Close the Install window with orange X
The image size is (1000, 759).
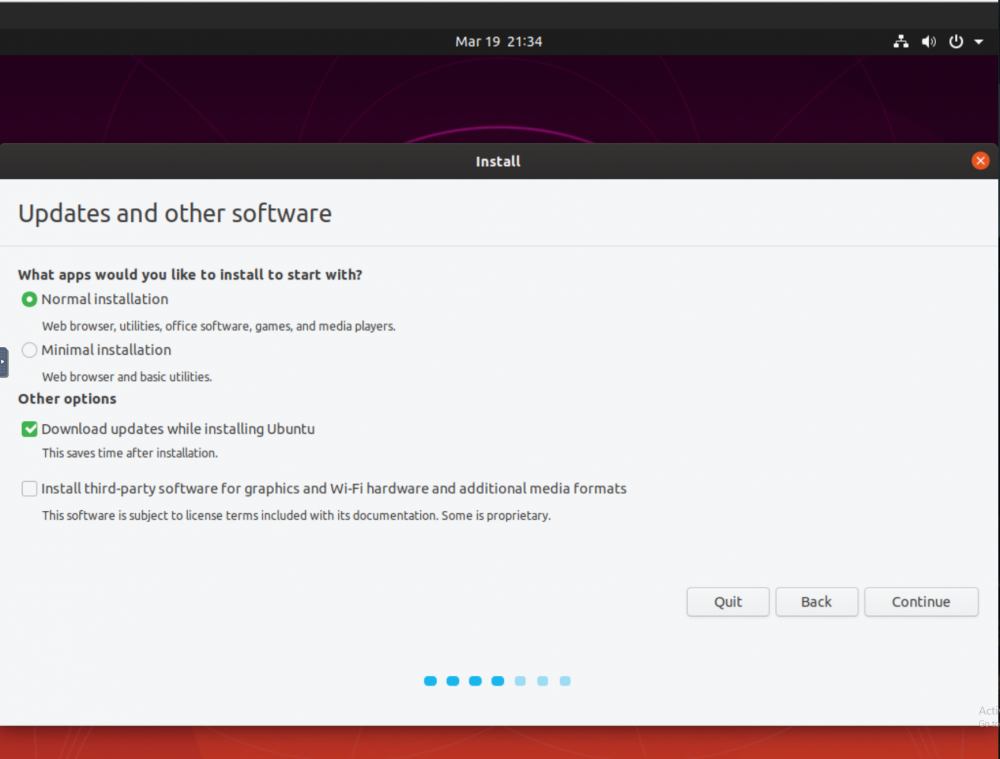pyautogui.click(x=980, y=161)
